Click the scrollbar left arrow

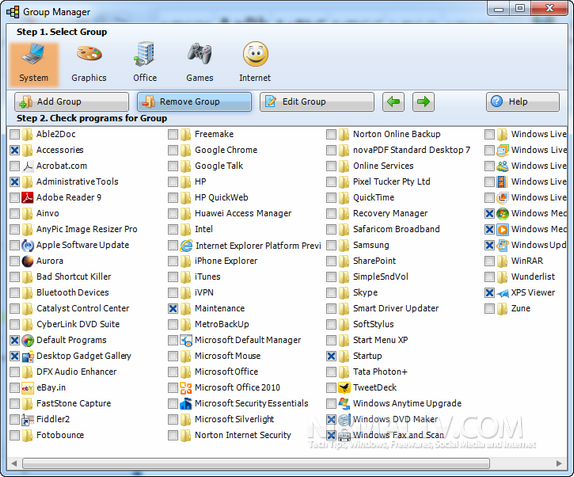click(14, 463)
